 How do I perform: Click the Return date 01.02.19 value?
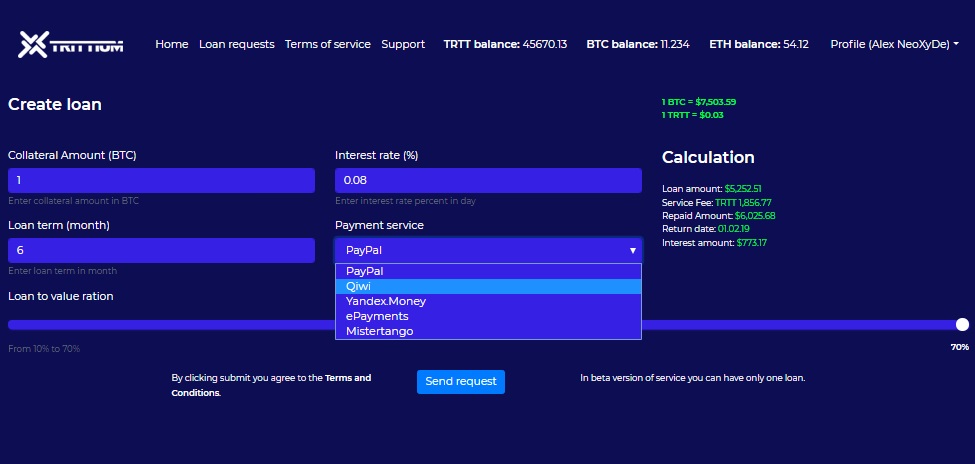pos(733,229)
